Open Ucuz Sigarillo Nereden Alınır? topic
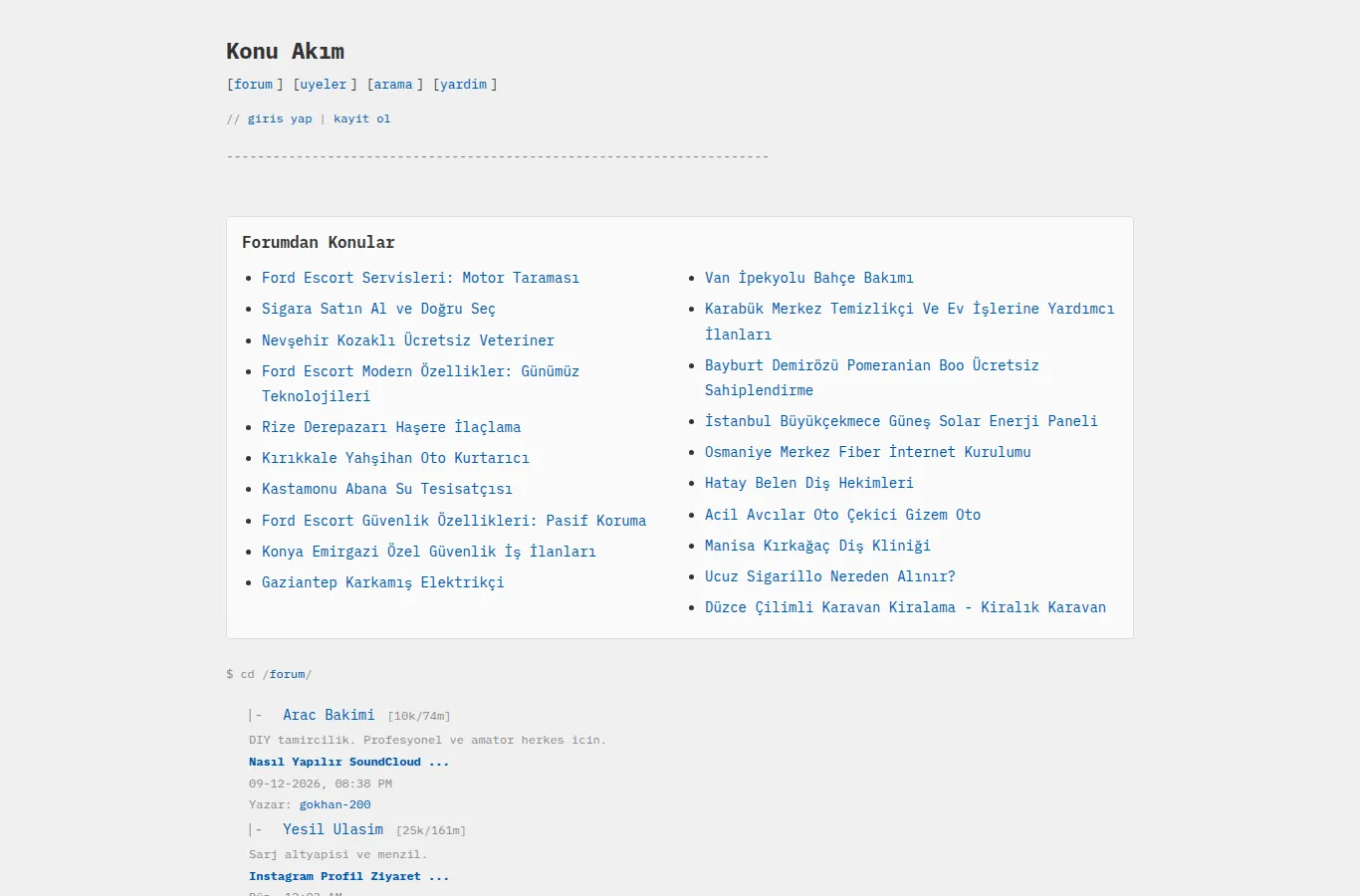This screenshot has height=896, width=1360. point(830,576)
